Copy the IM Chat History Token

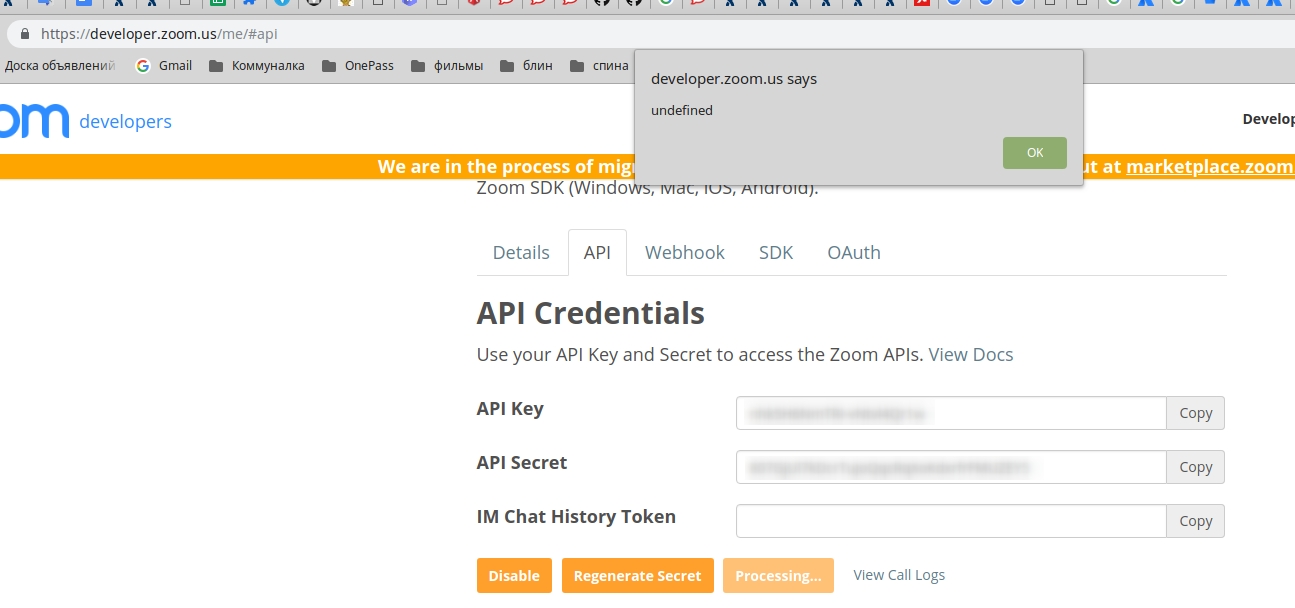1195,521
